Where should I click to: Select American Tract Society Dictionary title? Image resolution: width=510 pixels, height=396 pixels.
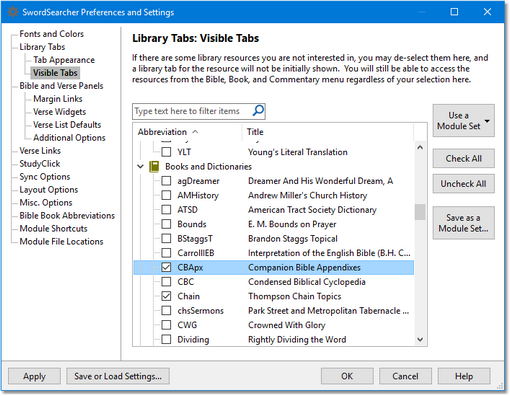tap(312, 210)
